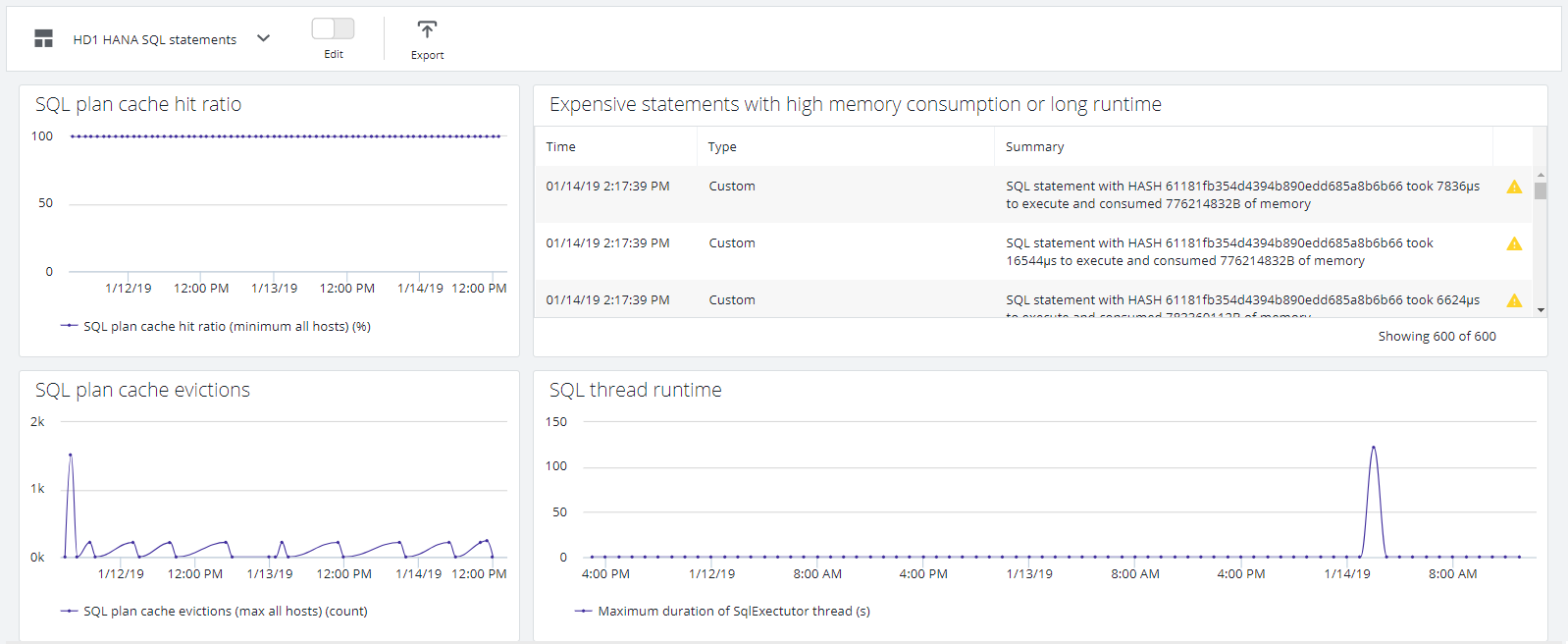Toggle the 'Maximum duration of SqlExectutor thread (s)' legend

[x=723, y=611]
